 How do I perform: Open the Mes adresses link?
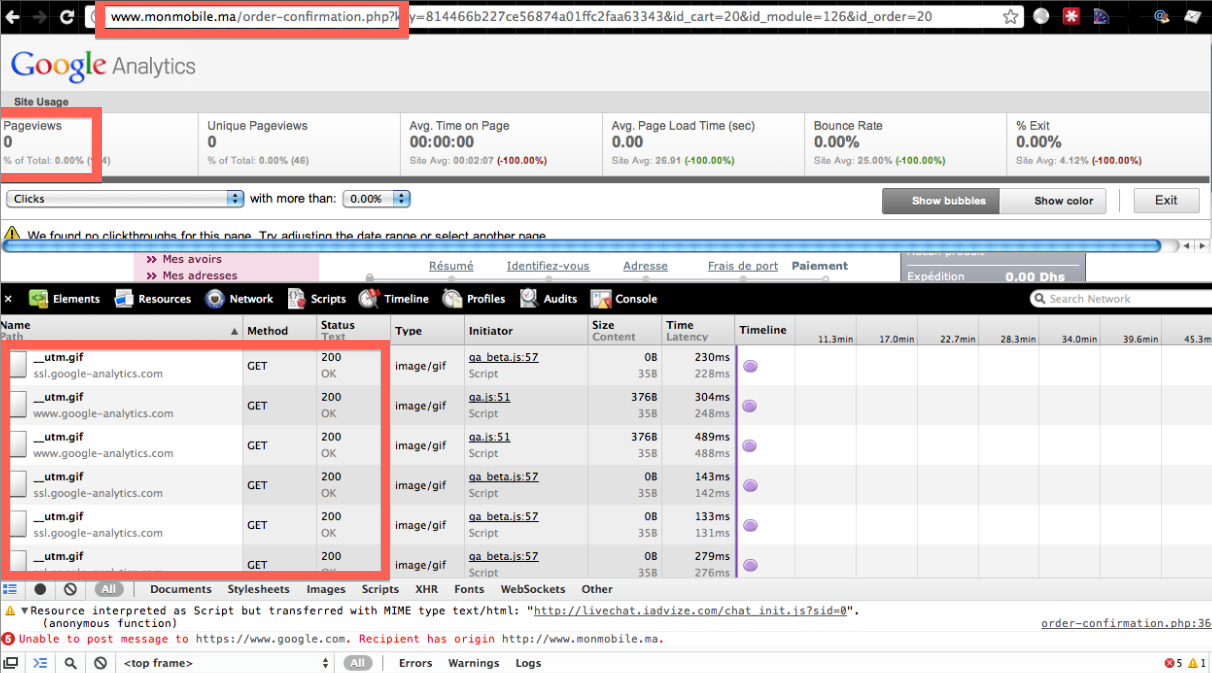(200, 275)
